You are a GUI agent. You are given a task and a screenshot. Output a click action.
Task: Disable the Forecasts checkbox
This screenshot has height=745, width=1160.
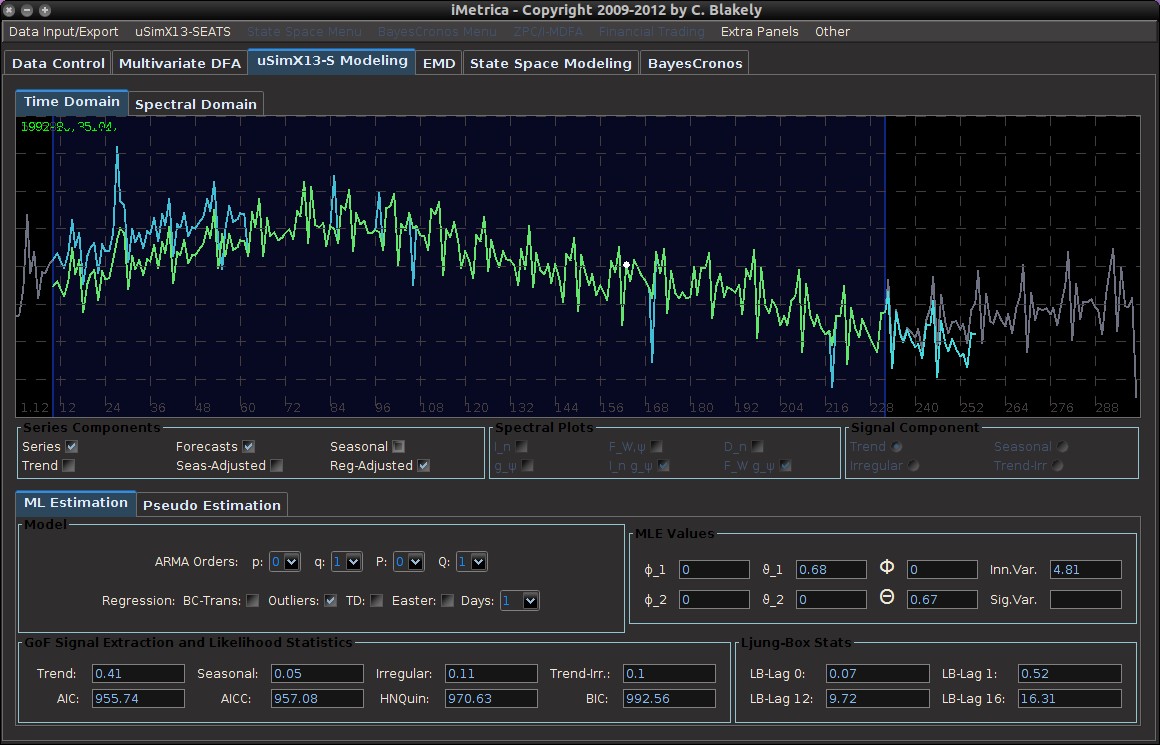tap(248, 446)
